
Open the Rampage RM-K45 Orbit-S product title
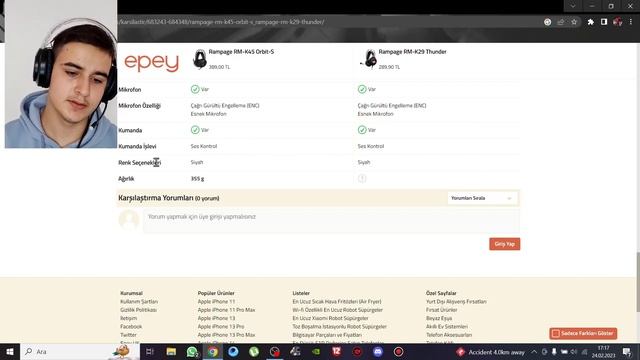coord(241,52)
